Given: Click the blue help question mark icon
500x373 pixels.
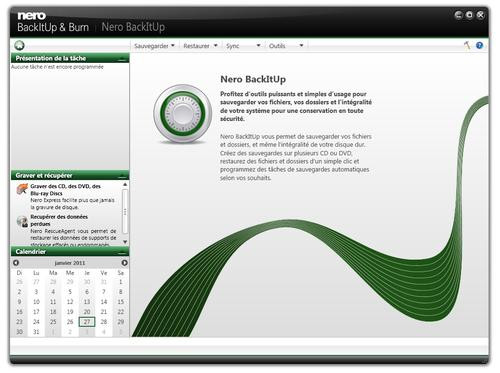Looking at the screenshot, I should (479, 45).
